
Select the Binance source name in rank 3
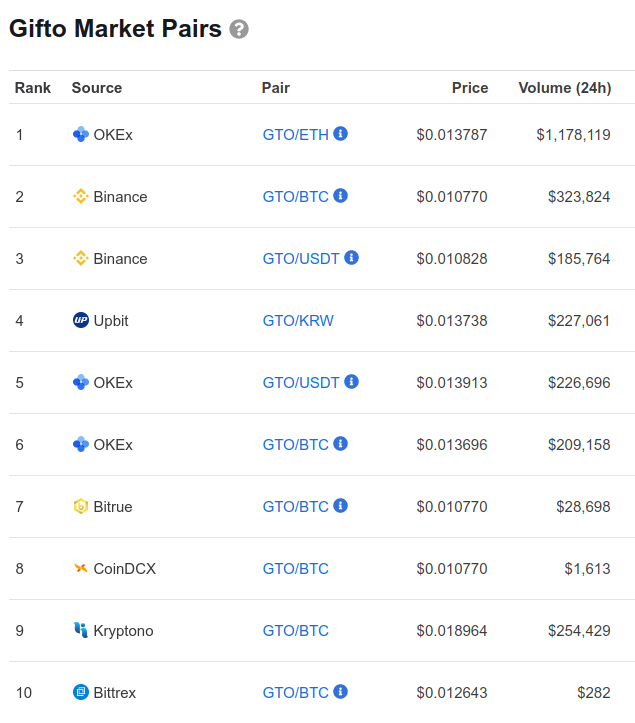(120, 259)
